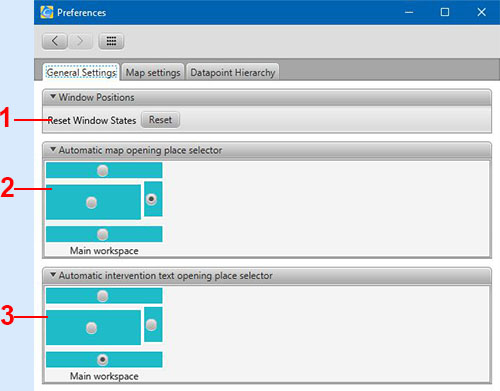Viewport: 500px width, 391px height.
Task: Click the back navigation arrow button
Action: click(x=55, y=41)
